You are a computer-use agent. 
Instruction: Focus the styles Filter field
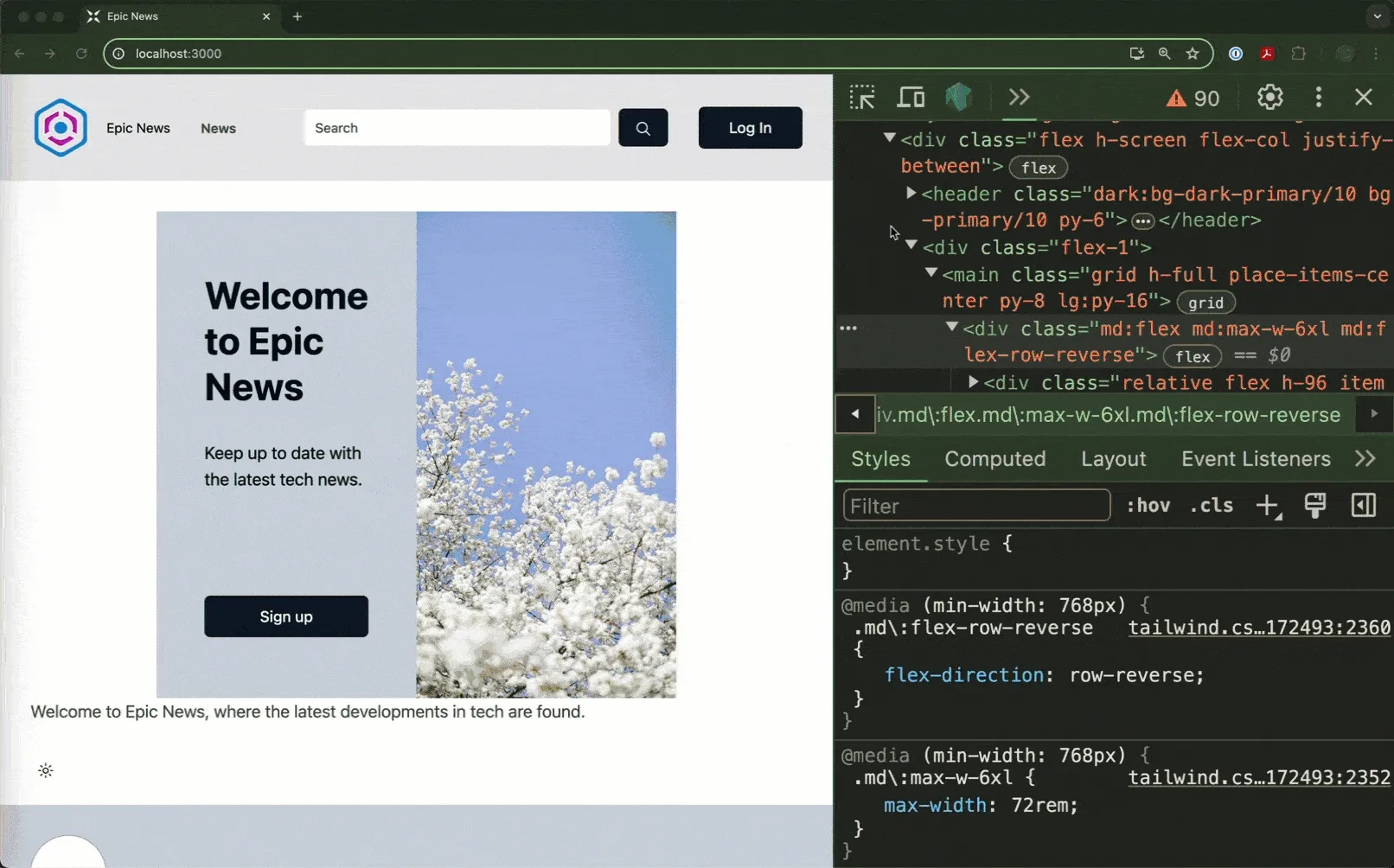pyautogui.click(x=976, y=506)
